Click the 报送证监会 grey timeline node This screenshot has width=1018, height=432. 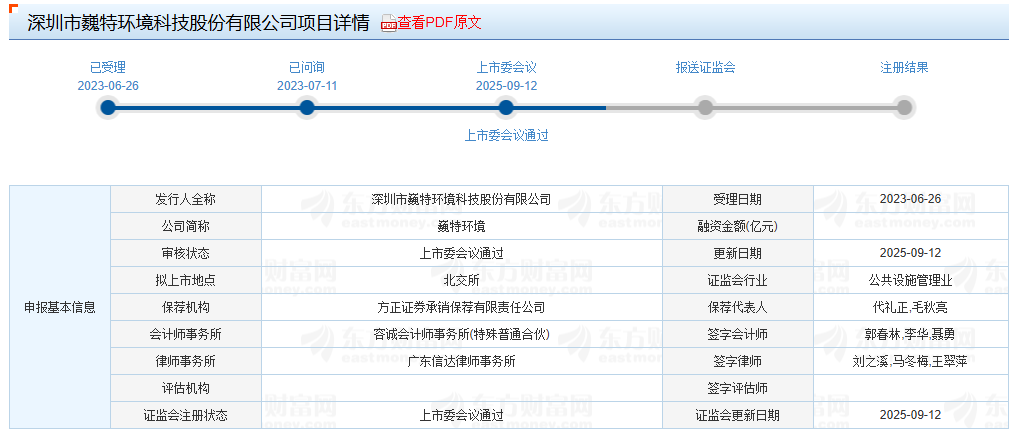point(705,108)
